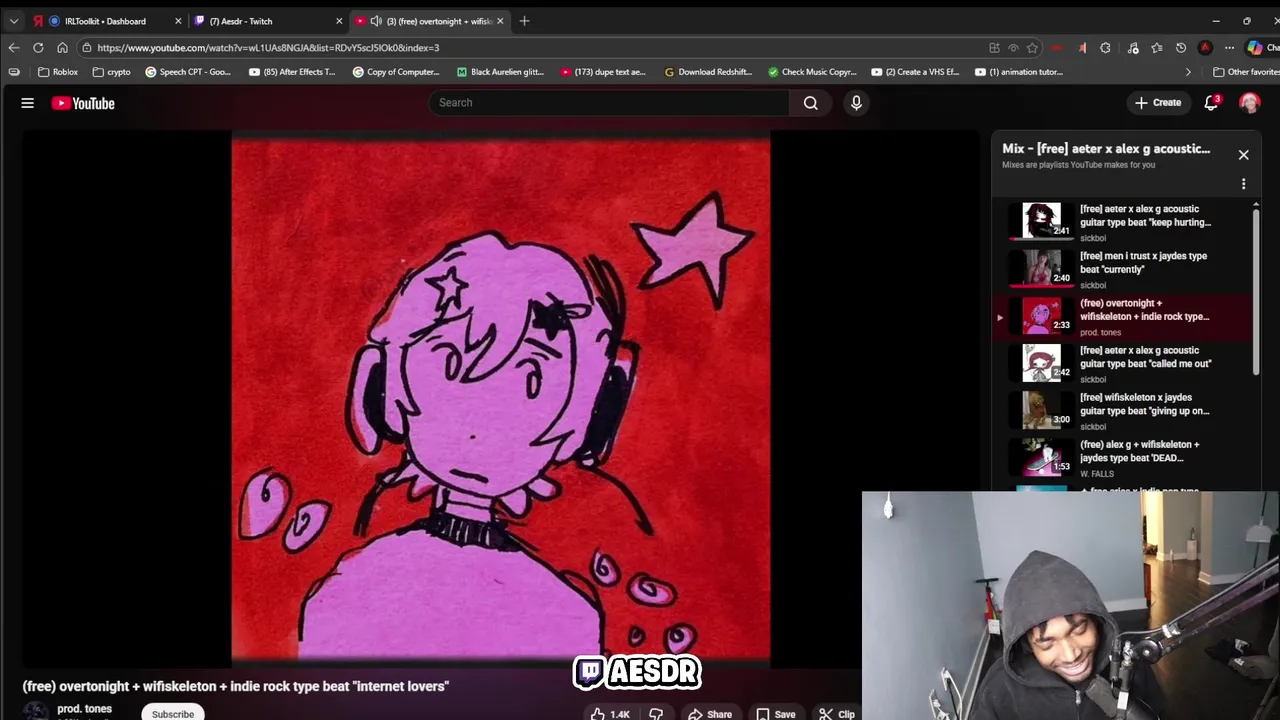The width and height of the screenshot is (1280, 720).
Task: Click the playlist panel scrollbar
Action: click(1256, 292)
